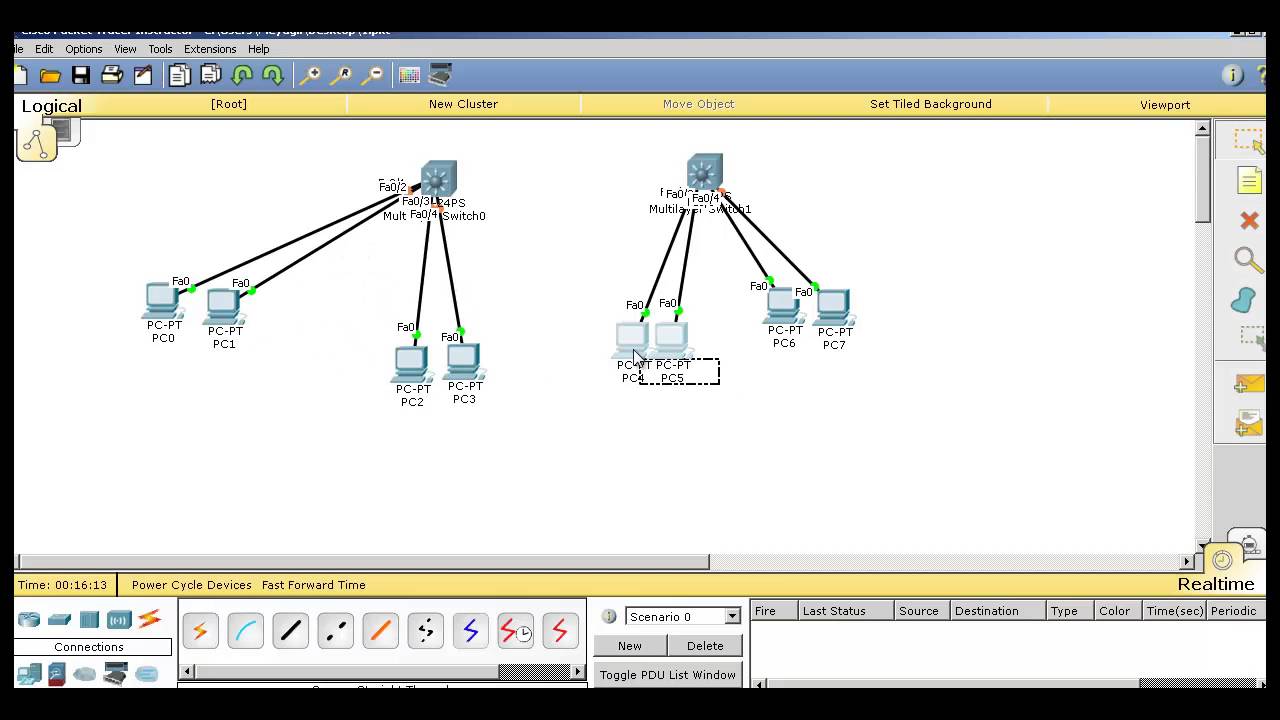The height and width of the screenshot is (720, 1280).
Task: Select the blue Coaxial cable
Action: [x=470, y=631]
